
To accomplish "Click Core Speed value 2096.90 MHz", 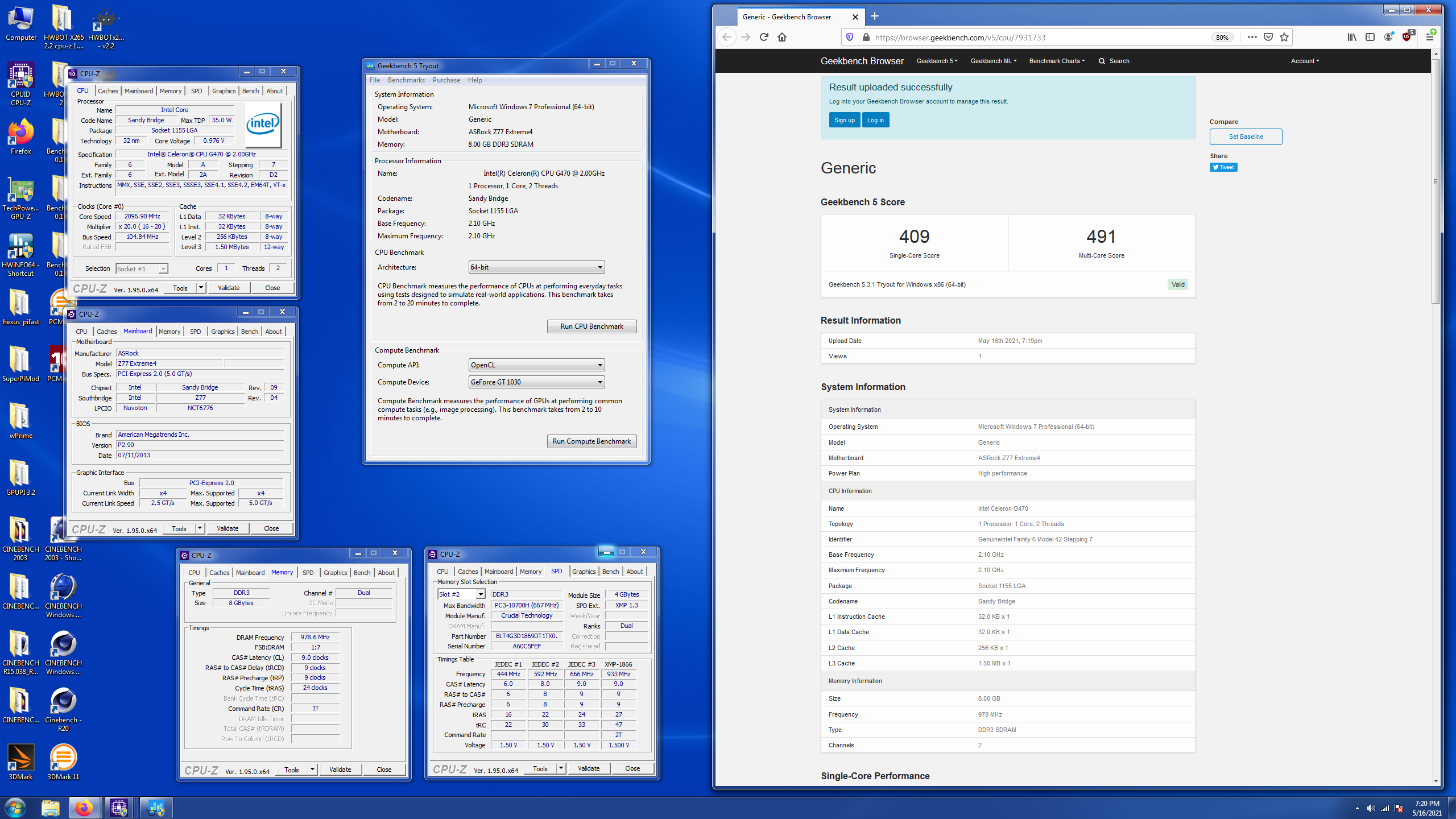I will click(142, 216).
